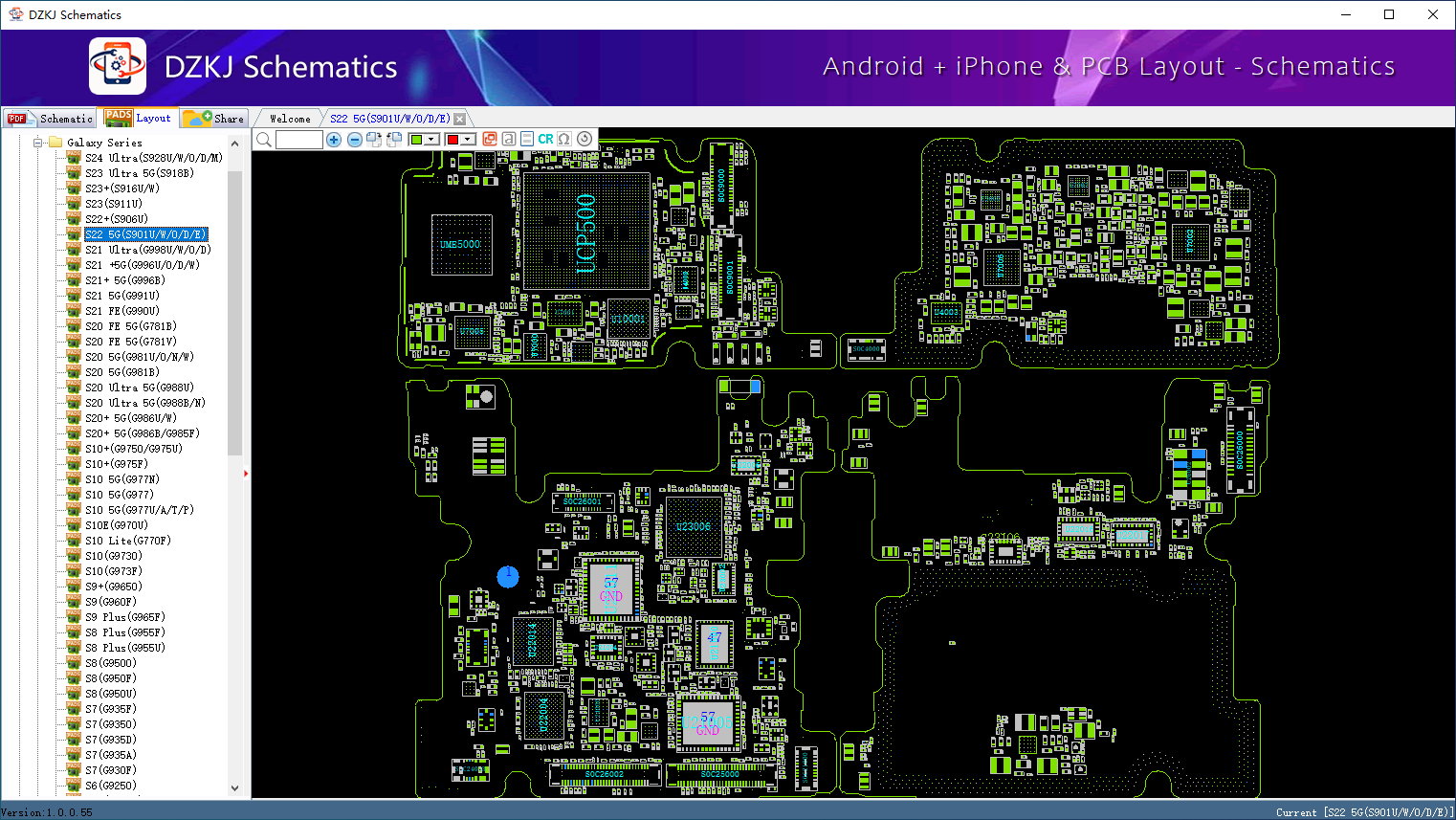Screen dimensions: 1456x820
Task: Click the Omega symbol toolbar icon
Action: tap(564, 139)
